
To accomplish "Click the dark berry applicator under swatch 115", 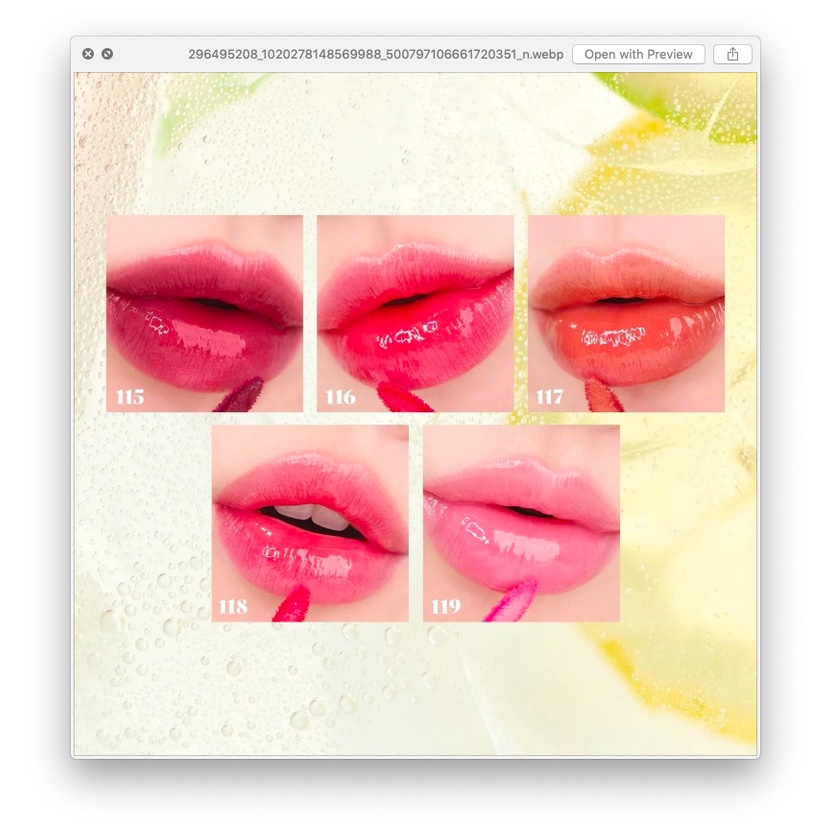I will click(x=239, y=396).
